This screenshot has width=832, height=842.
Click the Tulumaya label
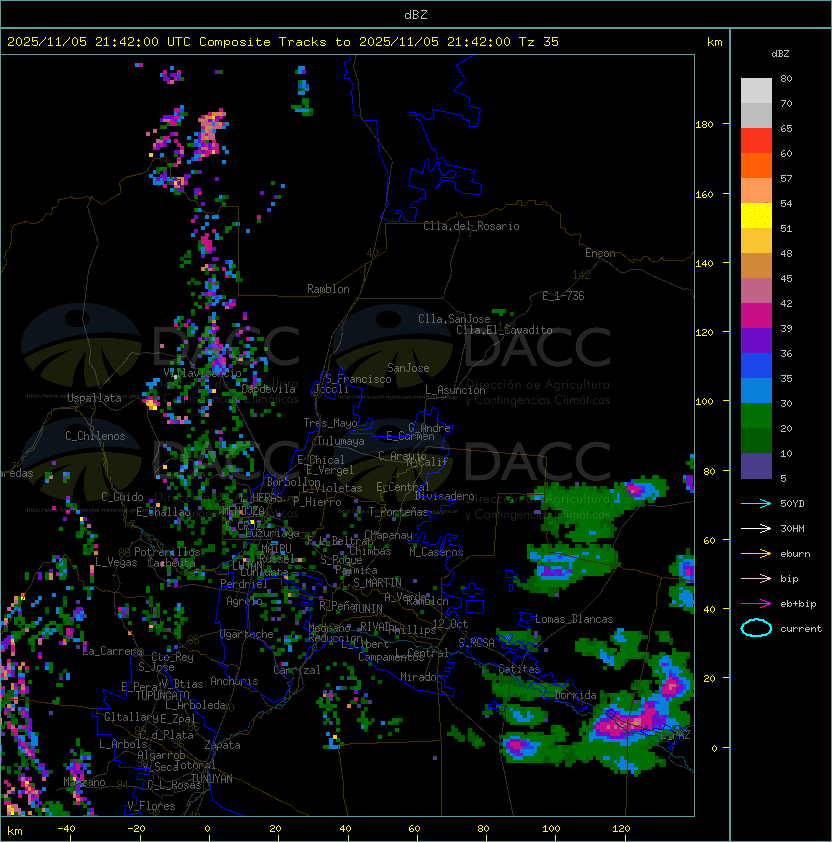click(341, 441)
